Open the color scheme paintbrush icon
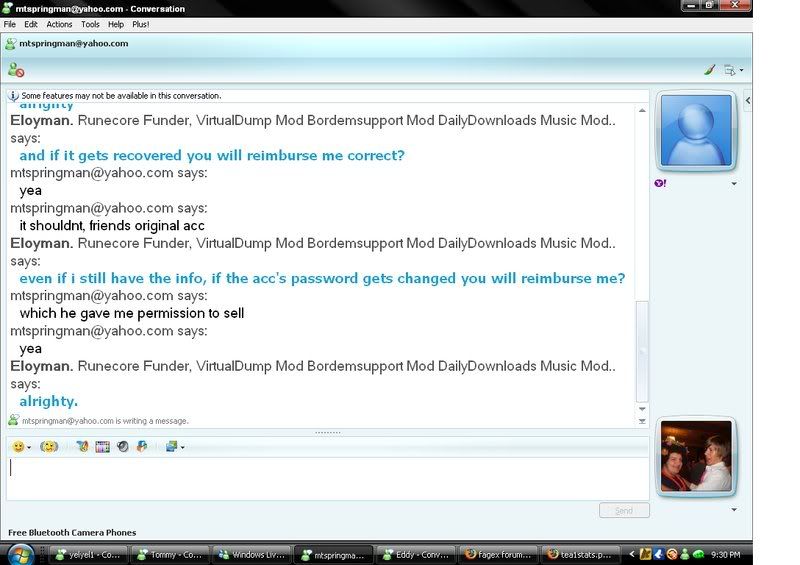The height and width of the screenshot is (565, 800). coord(709,70)
